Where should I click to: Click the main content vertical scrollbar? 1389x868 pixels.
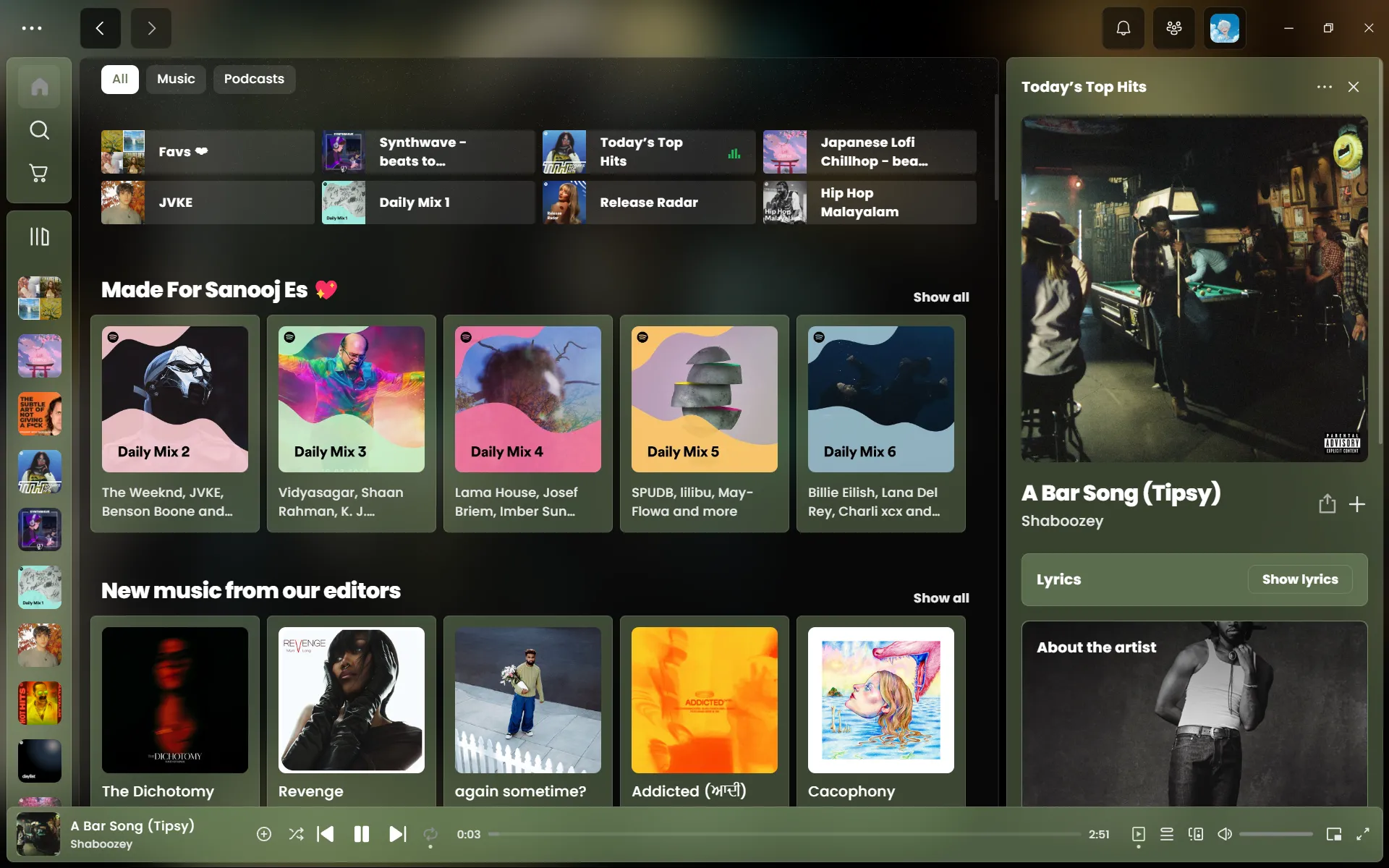(995, 148)
